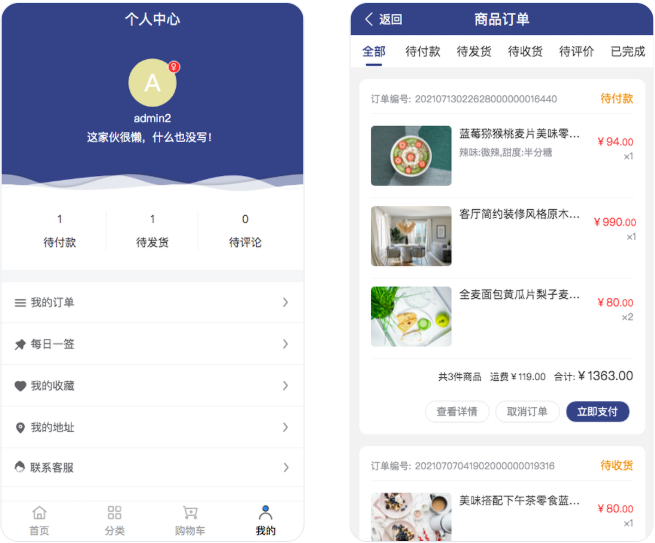Open the 分类 category grid icon
Image resolution: width=655 pixels, height=543 pixels.
[x=114, y=513]
